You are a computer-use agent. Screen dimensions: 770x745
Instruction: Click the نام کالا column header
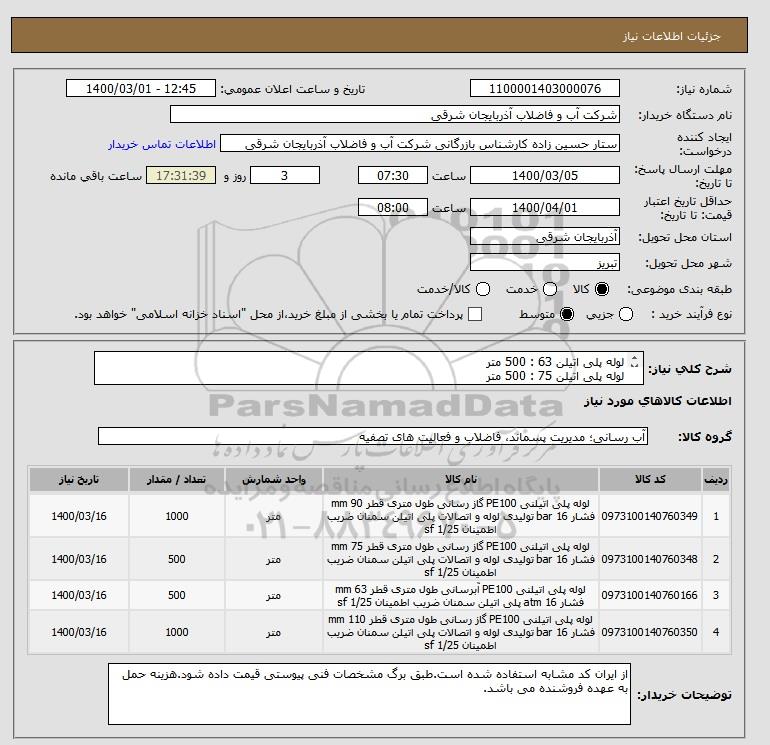[461, 480]
